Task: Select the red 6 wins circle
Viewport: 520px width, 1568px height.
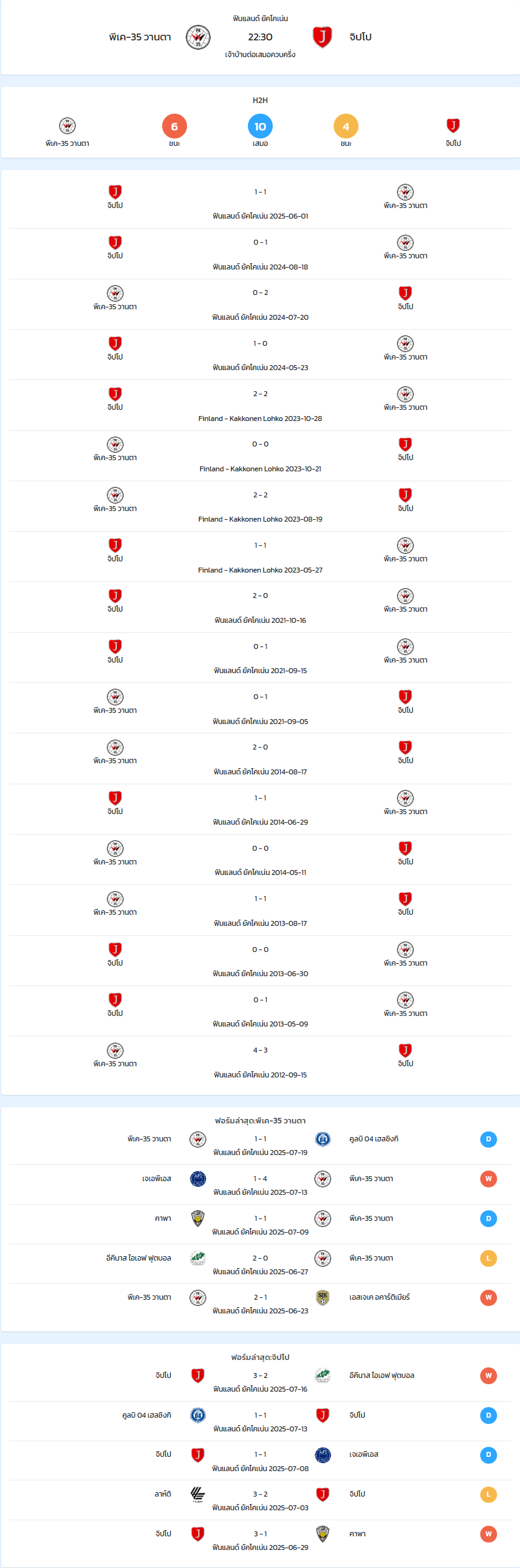Action: coord(175,127)
